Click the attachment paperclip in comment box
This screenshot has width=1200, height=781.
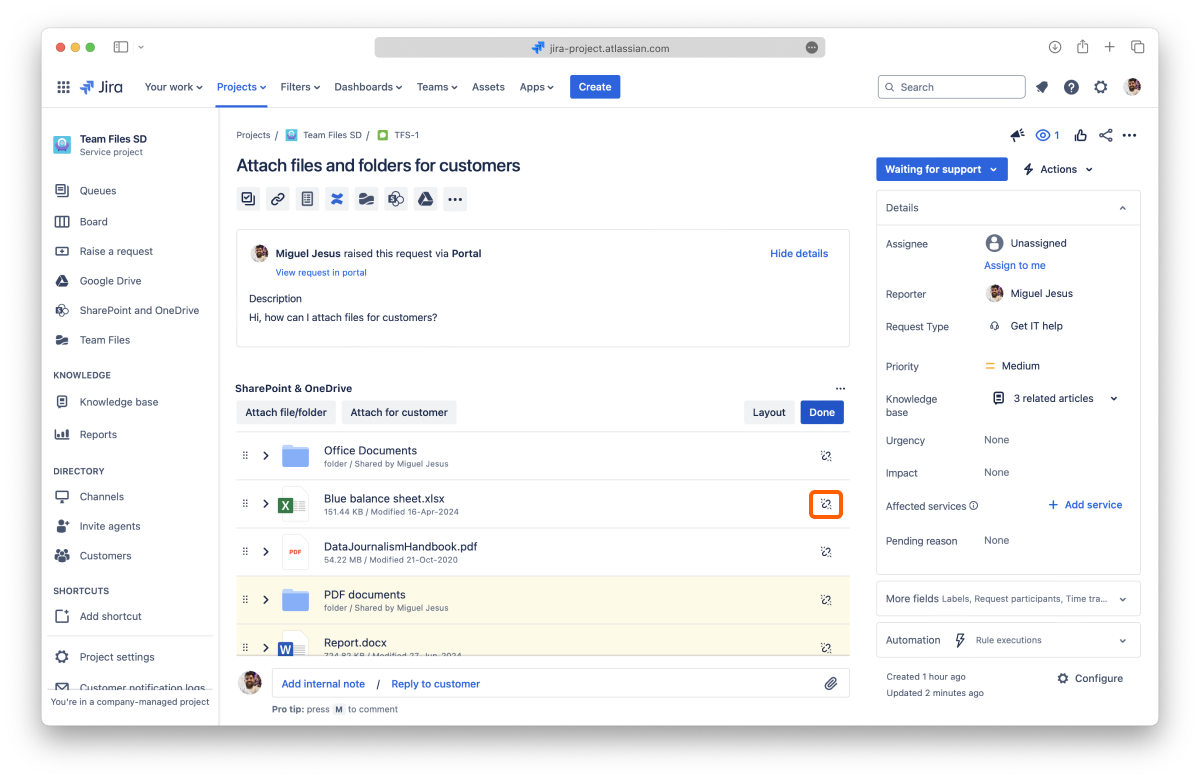click(830, 684)
